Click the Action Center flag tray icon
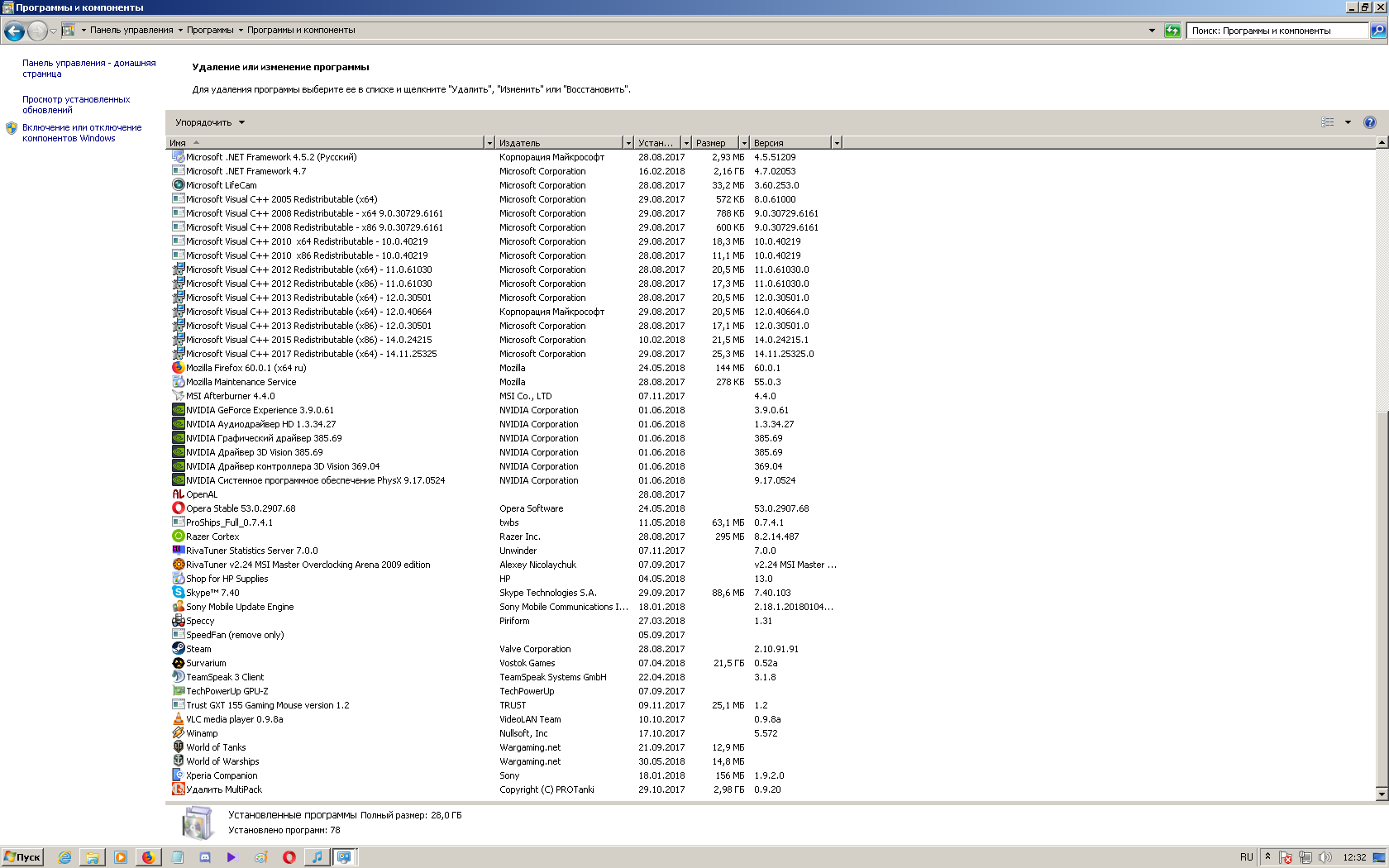1389x868 pixels. [x=1286, y=857]
